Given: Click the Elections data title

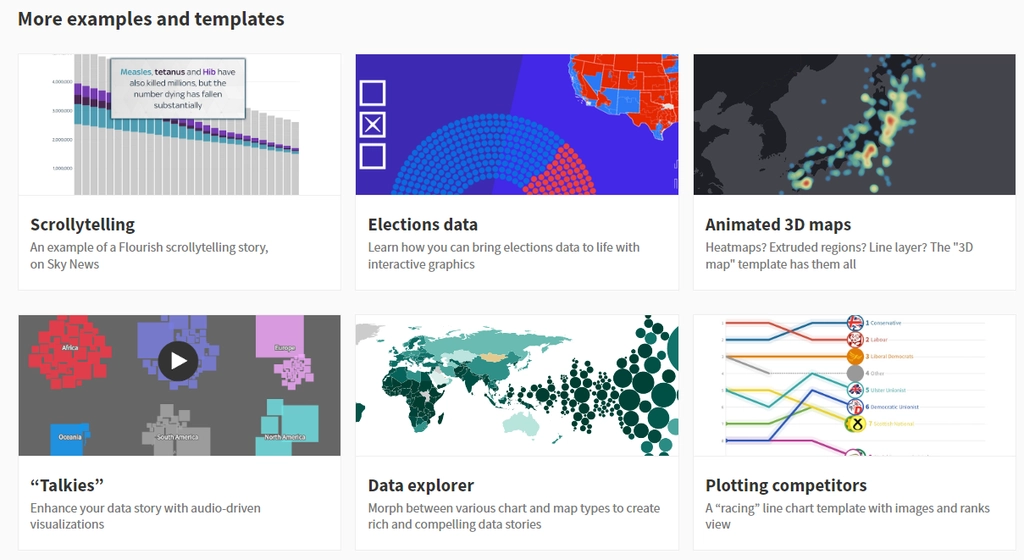Looking at the screenshot, I should click(x=423, y=225).
